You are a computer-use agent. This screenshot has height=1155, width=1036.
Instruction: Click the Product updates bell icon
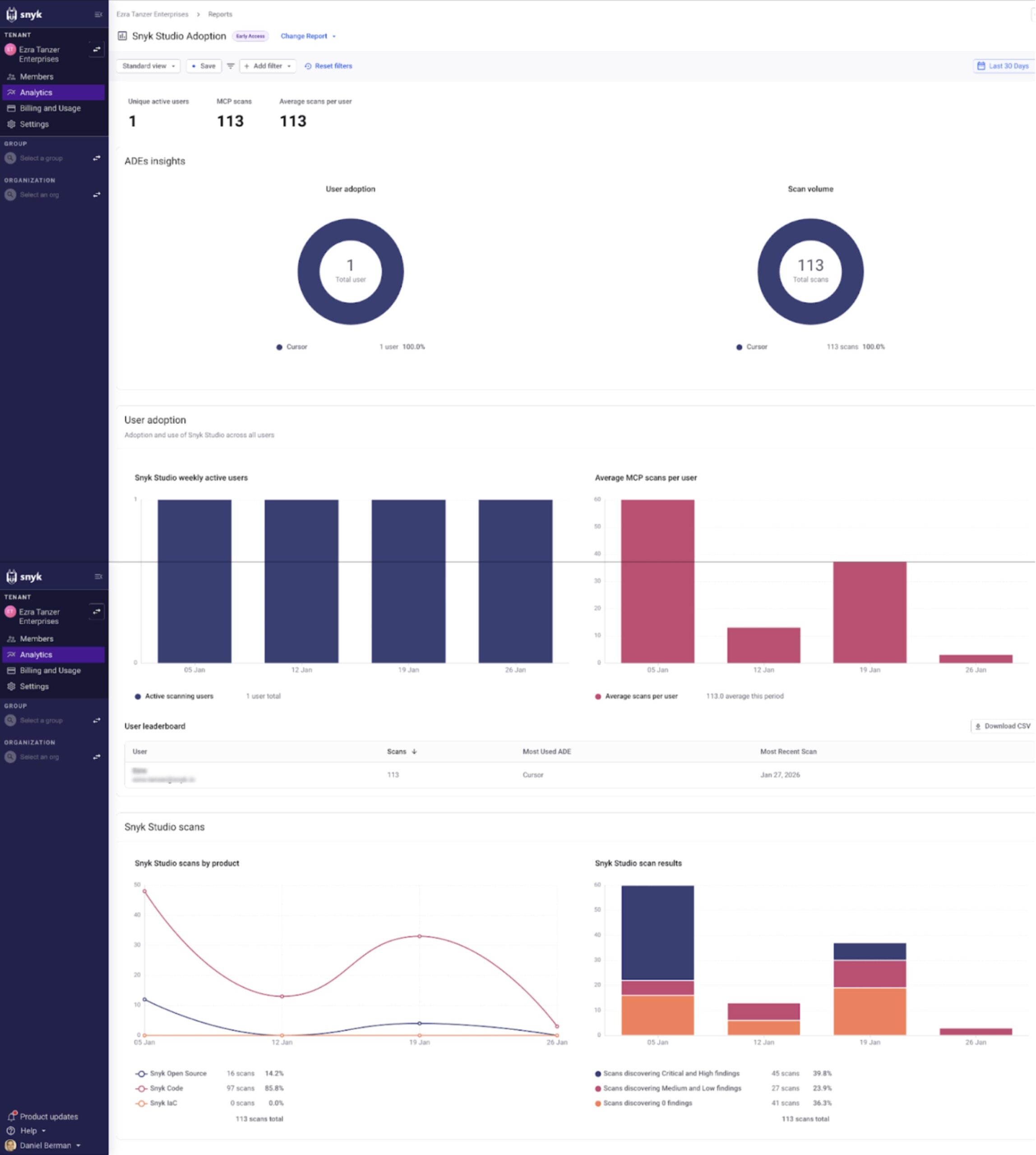11,1116
